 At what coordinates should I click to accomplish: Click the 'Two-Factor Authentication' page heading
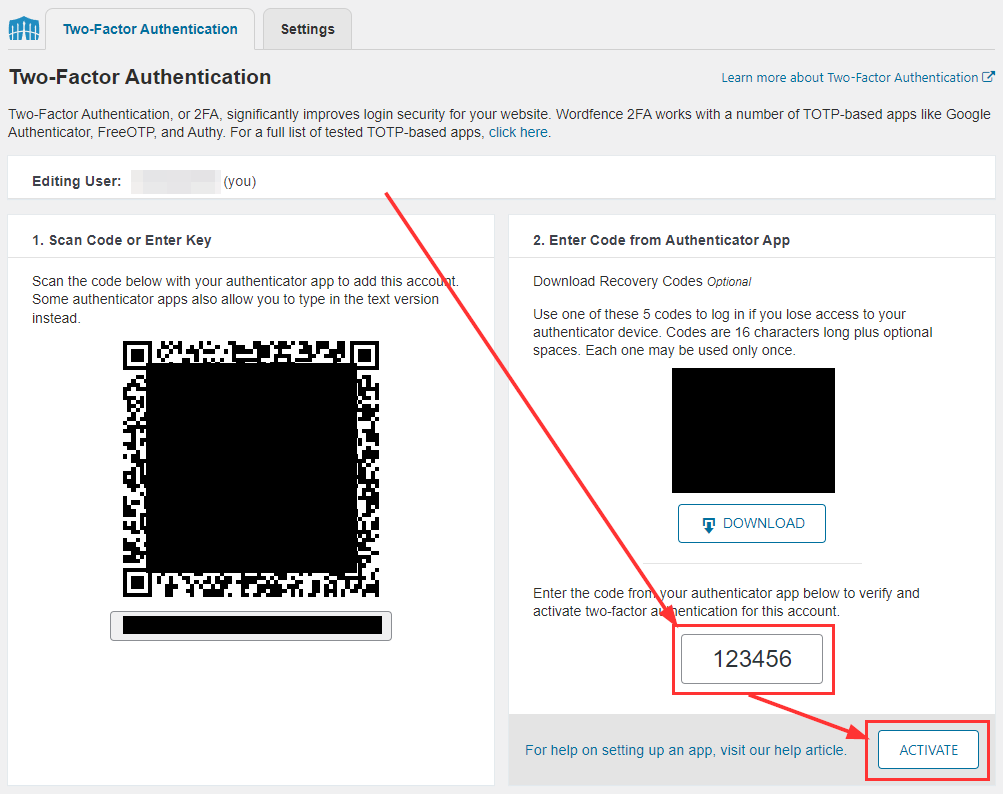[x=140, y=77]
